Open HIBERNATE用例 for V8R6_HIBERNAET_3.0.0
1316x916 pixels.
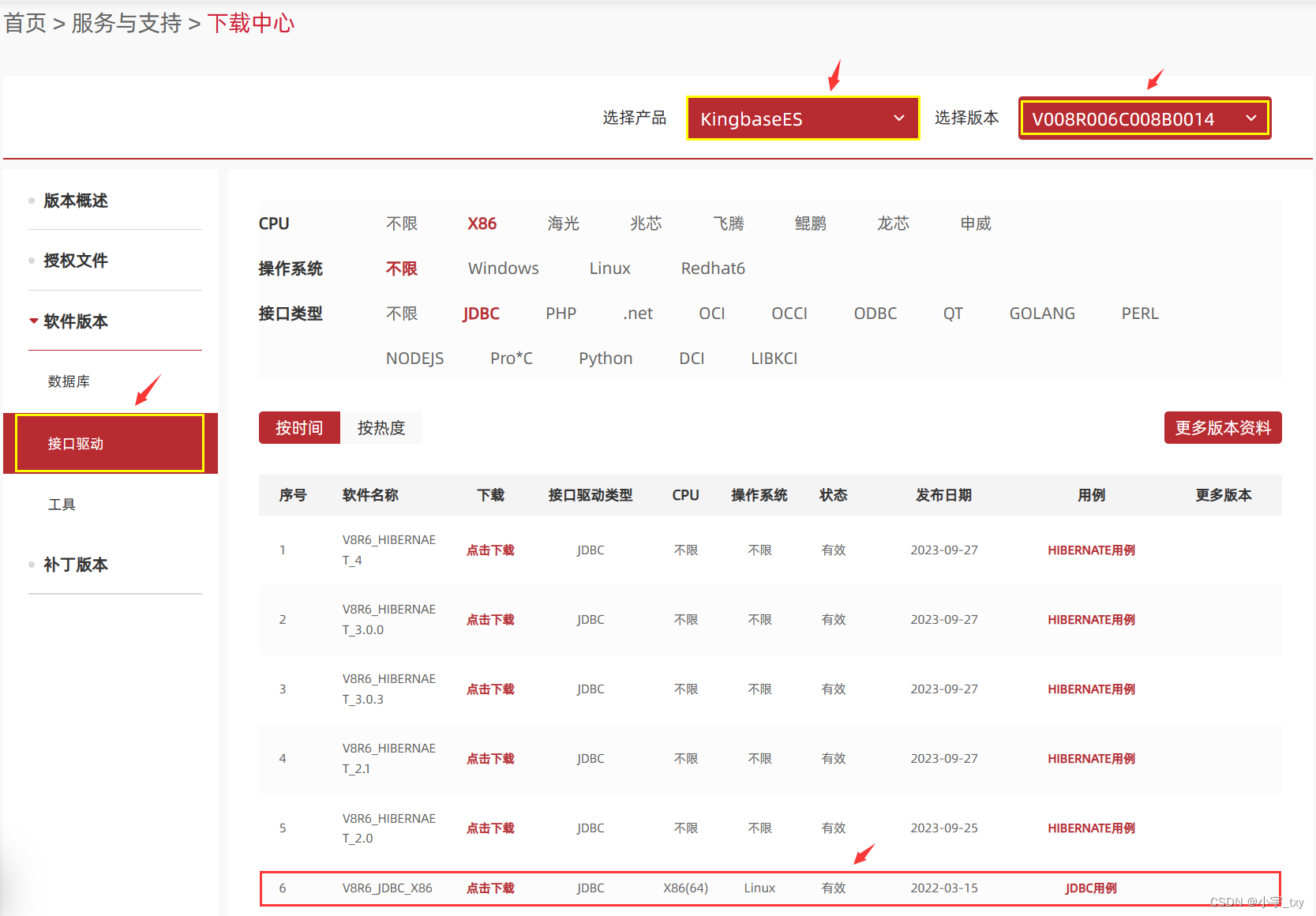[1091, 620]
